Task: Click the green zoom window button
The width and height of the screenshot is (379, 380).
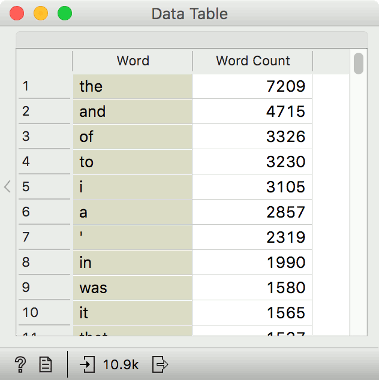Action: click(65, 13)
